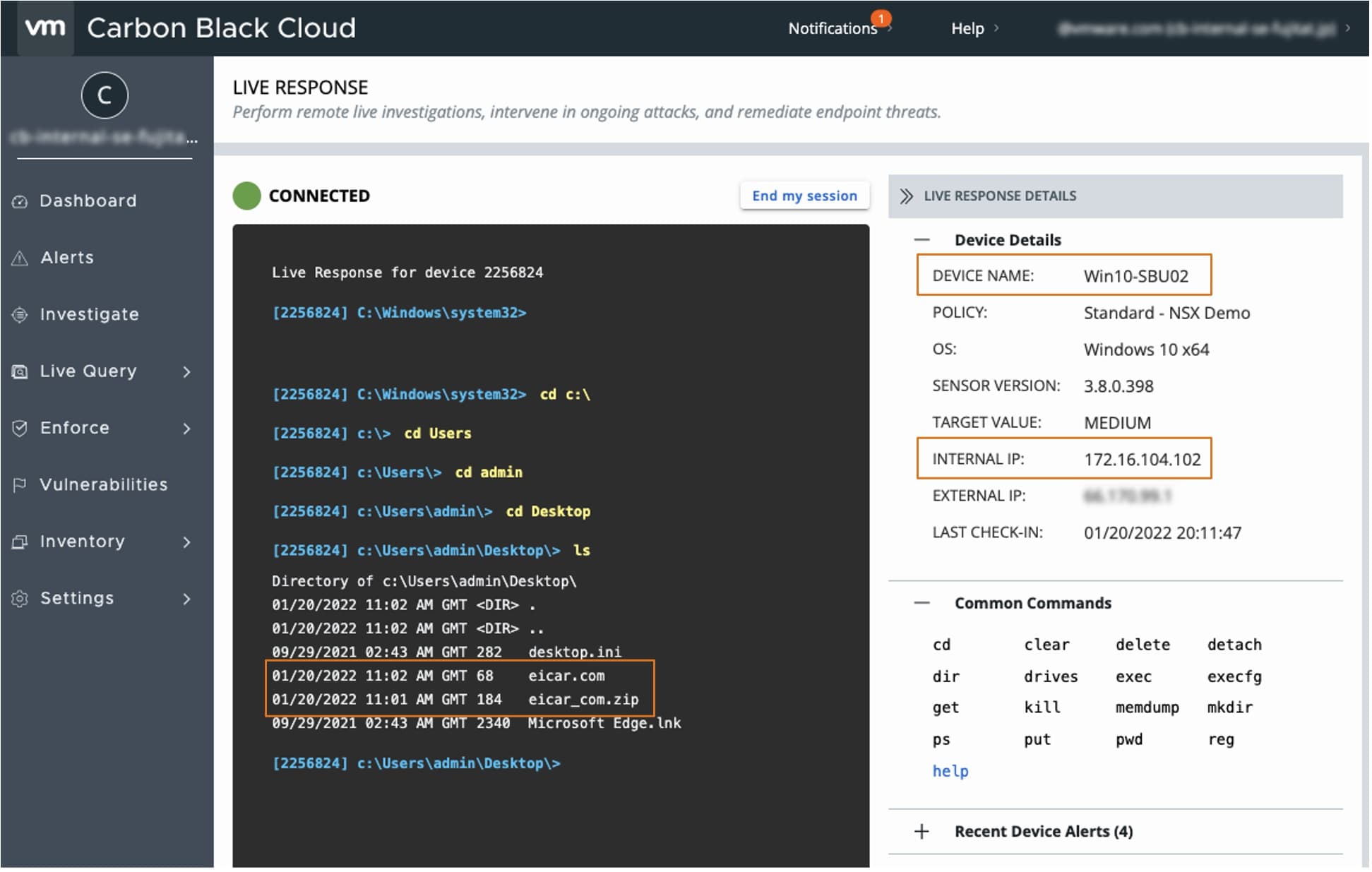Image resolution: width=1372 pixels, height=872 pixels.
Task: Open the Help menu
Action: tap(968, 28)
